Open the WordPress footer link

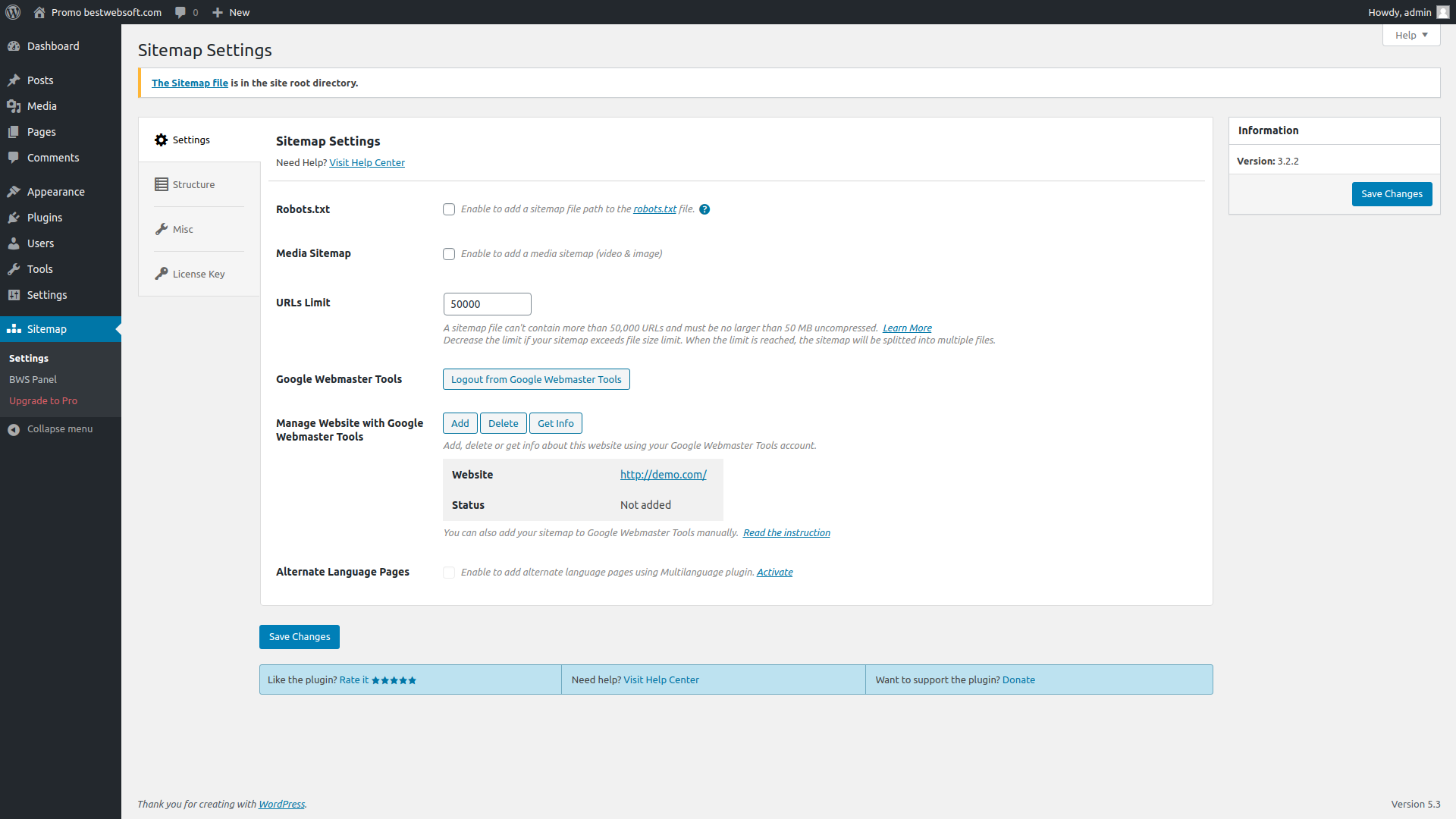pos(281,805)
